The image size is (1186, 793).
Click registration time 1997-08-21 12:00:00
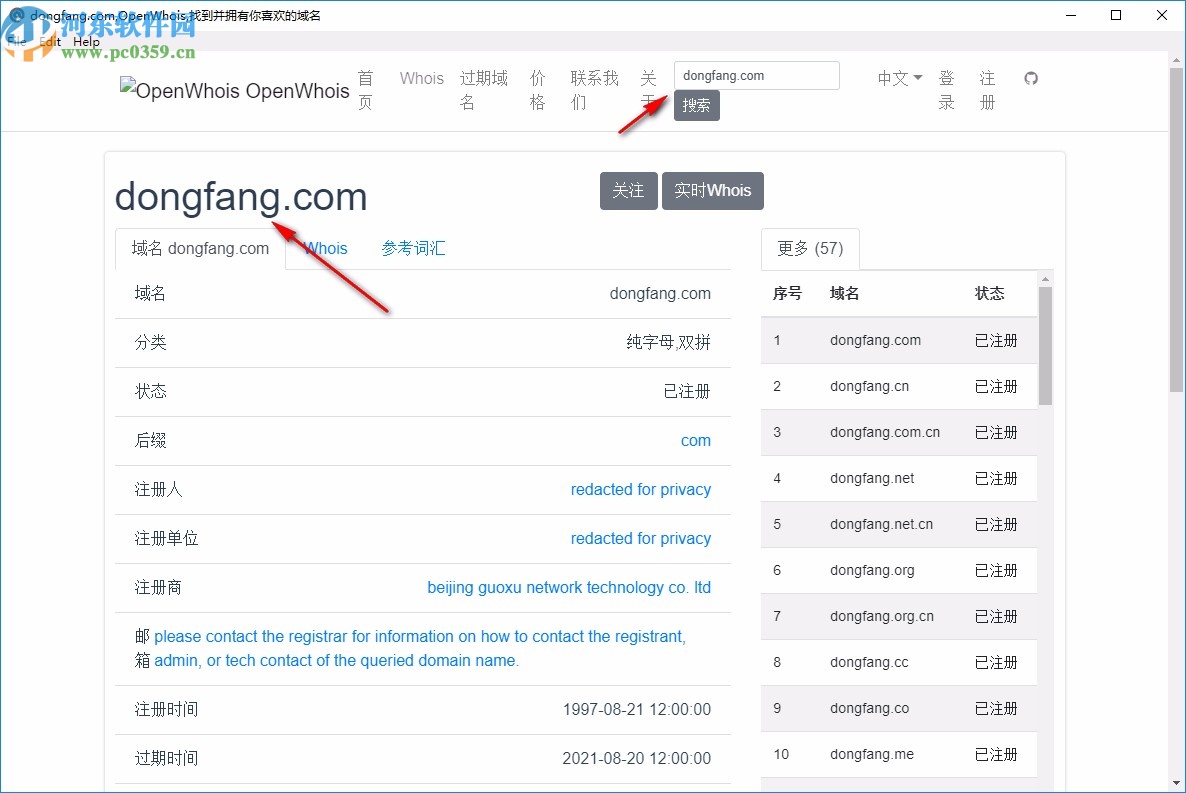[x=637, y=710]
